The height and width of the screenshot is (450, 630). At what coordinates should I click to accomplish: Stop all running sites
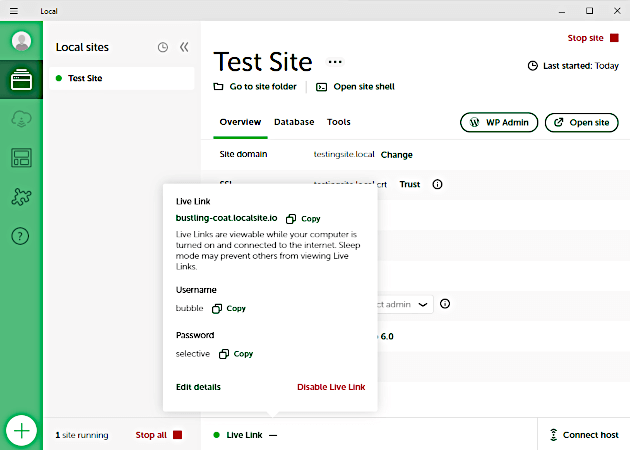pyautogui.click(x=159, y=435)
